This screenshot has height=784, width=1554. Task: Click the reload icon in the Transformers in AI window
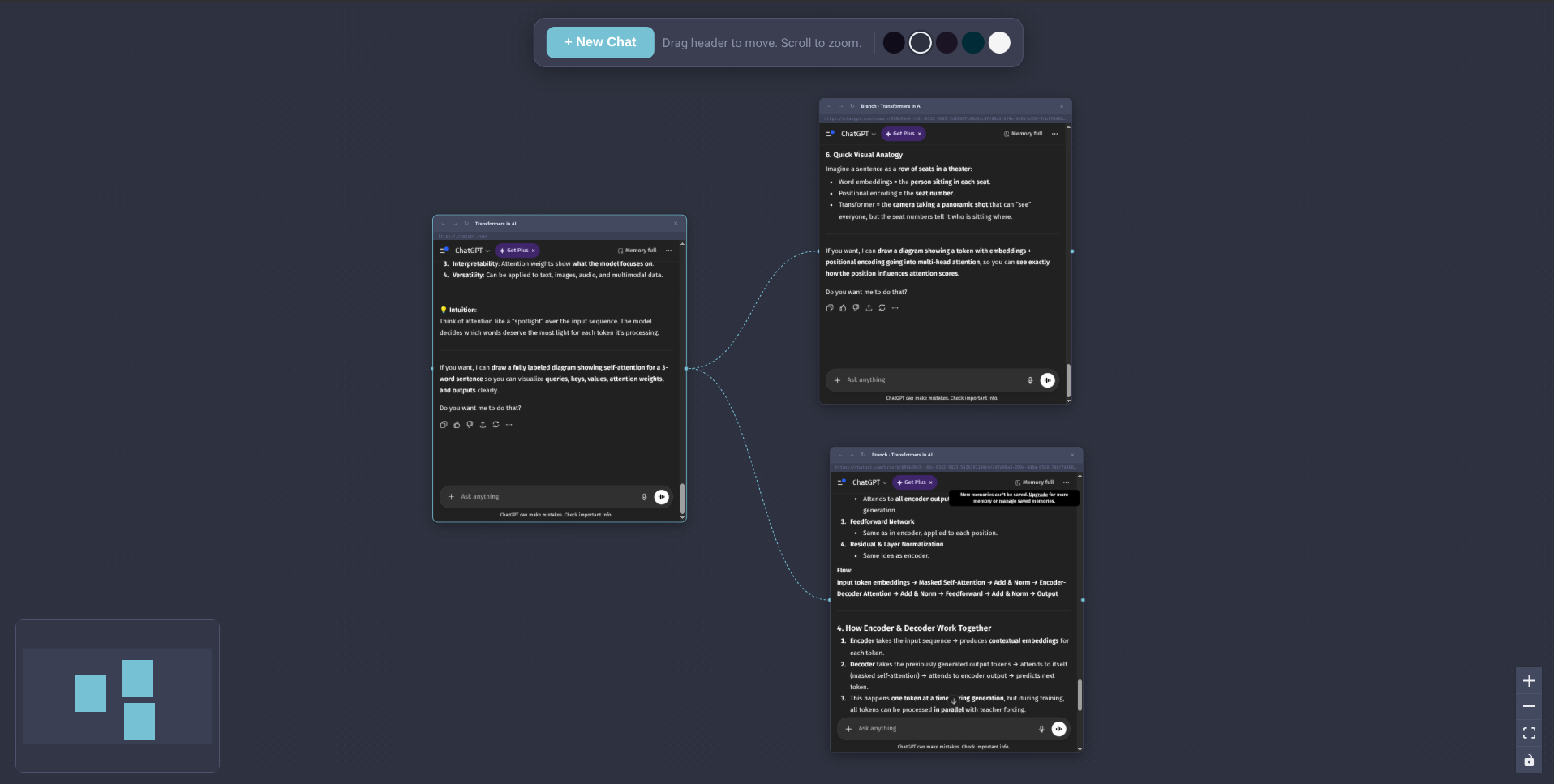click(x=466, y=223)
